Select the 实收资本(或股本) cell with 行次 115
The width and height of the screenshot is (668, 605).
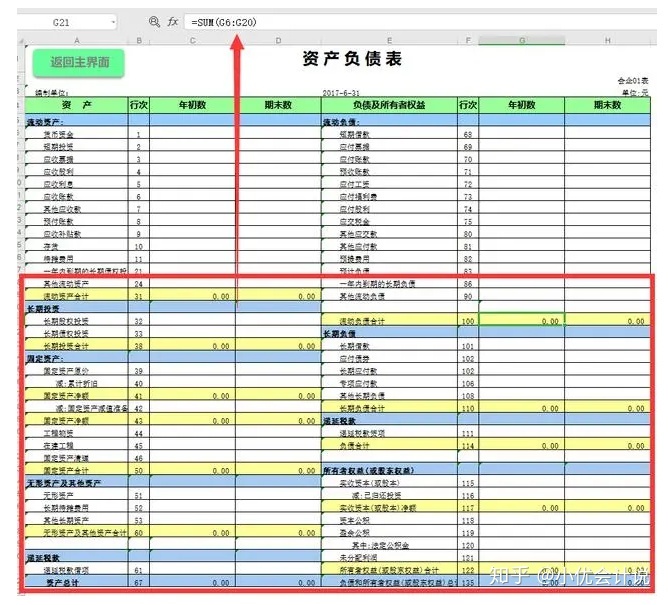(x=389, y=483)
